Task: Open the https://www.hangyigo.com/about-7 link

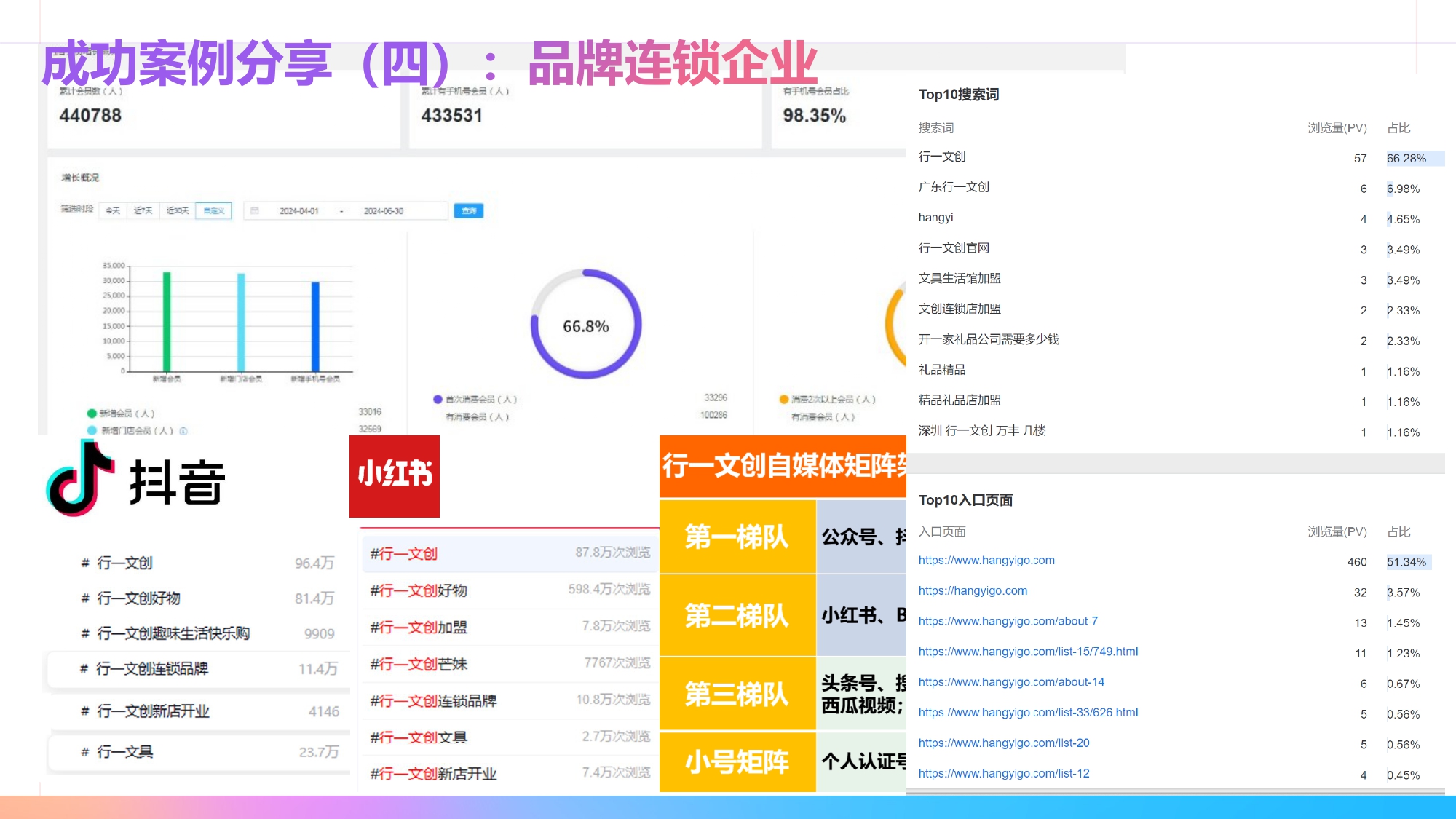Action: coord(1008,621)
